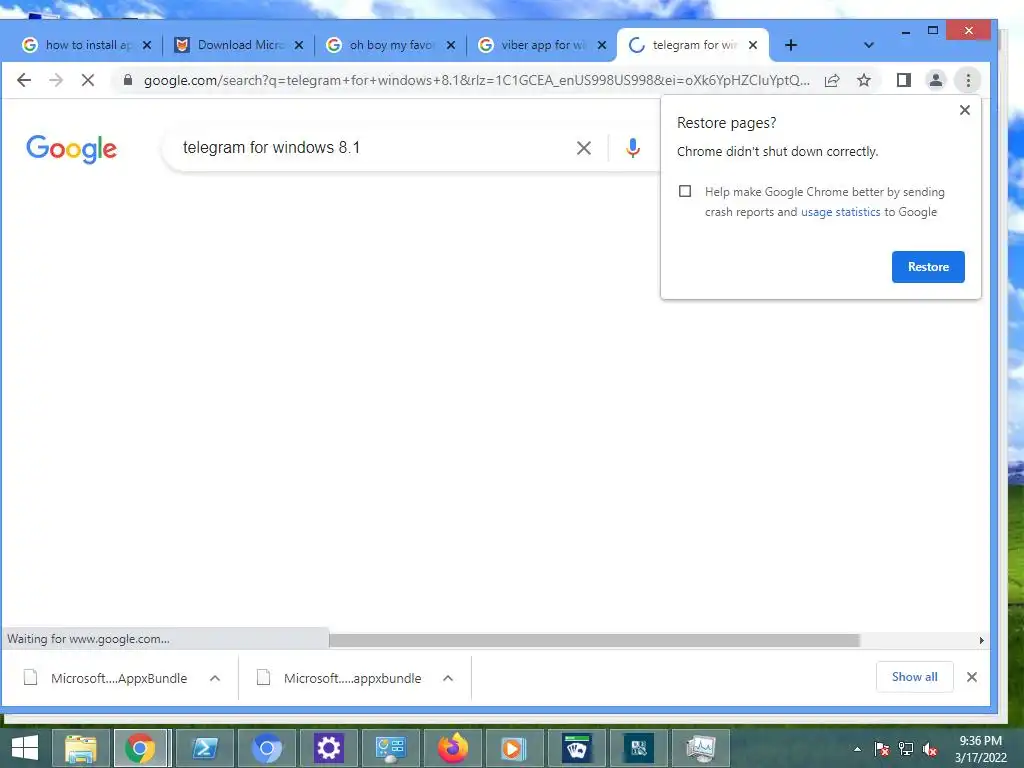Expand options for Microsoft.....appxbundle download
This screenshot has width=1024, height=768.
(x=448, y=678)
